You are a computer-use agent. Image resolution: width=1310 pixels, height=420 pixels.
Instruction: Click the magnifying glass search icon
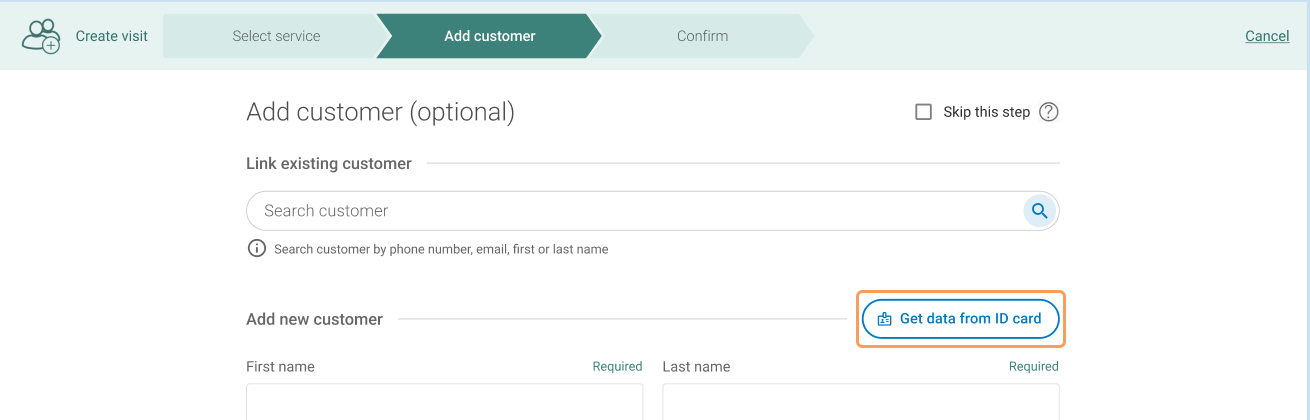pos(1039,211)
